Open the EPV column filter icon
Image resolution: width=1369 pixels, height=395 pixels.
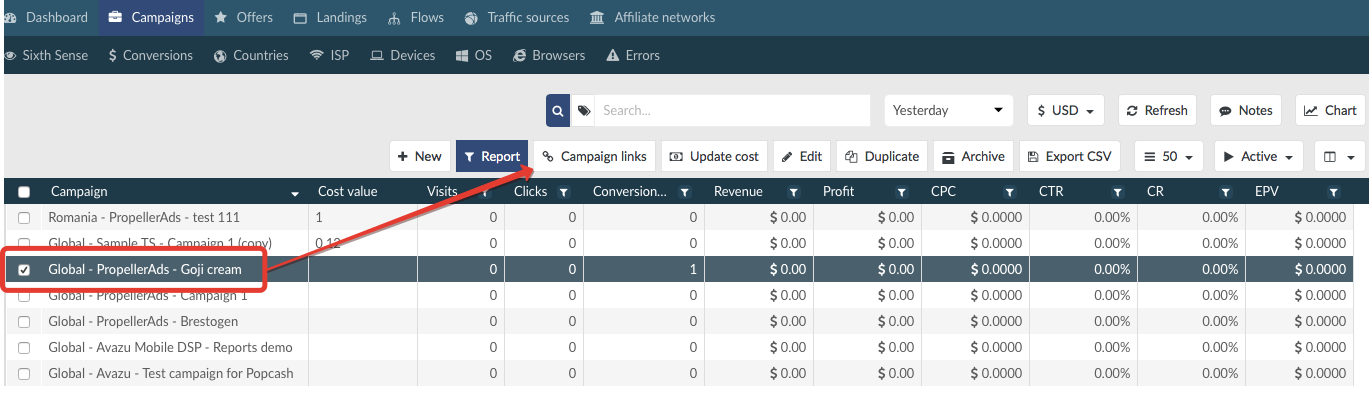point(1333,192)
